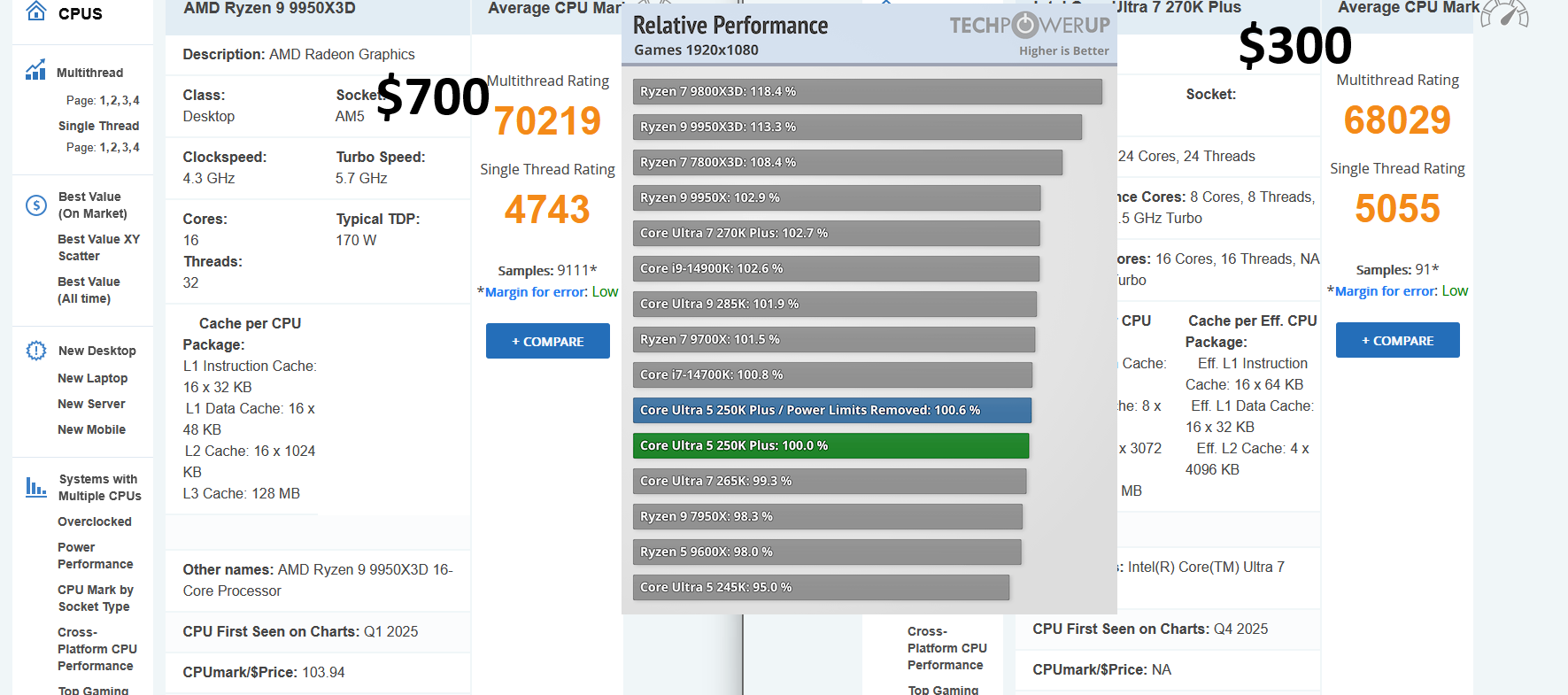Click the Systems with Multiple CPUs bar-chart icon

[x=36, y=486]
